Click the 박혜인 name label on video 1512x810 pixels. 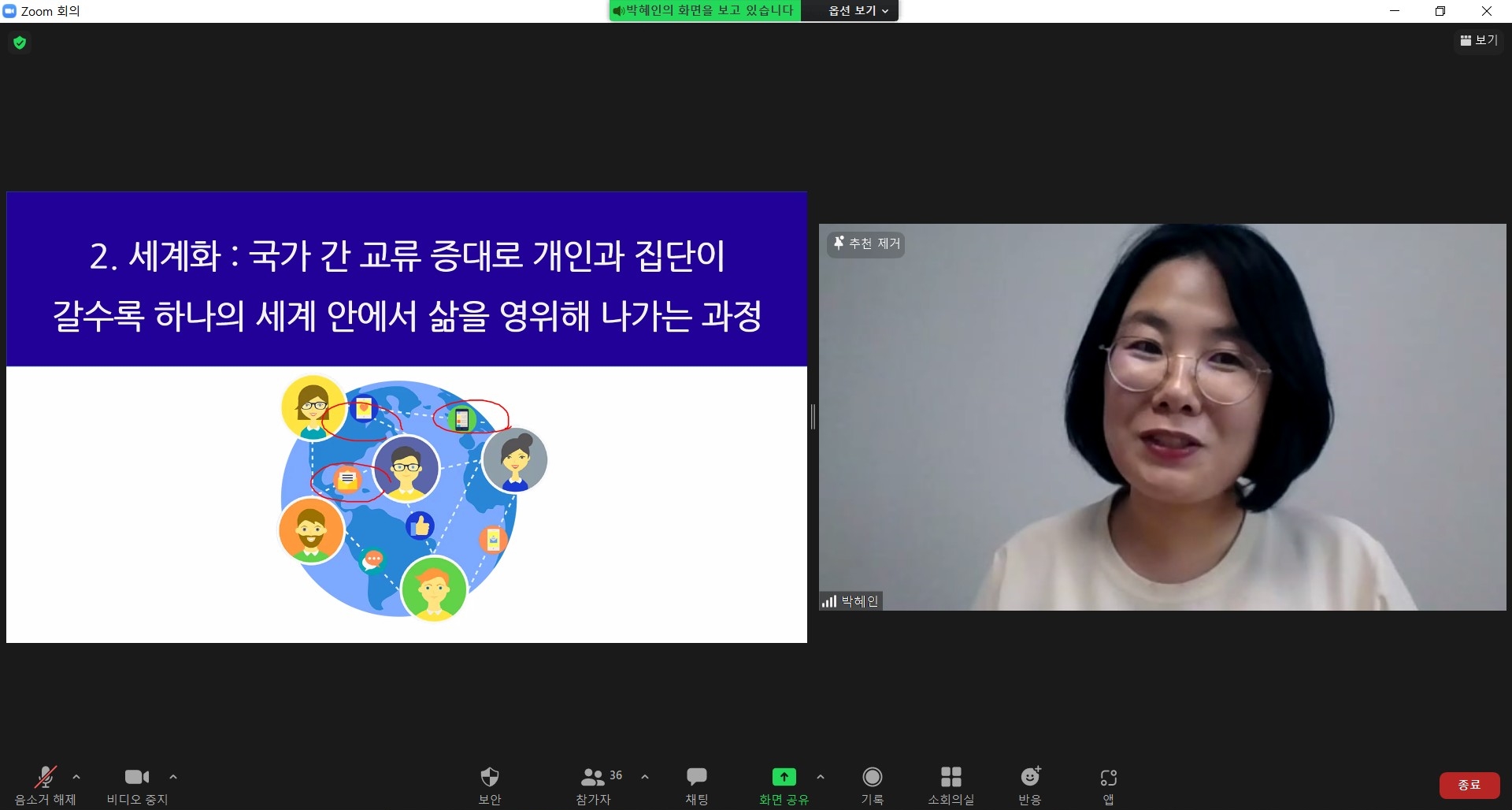point(850,601)
